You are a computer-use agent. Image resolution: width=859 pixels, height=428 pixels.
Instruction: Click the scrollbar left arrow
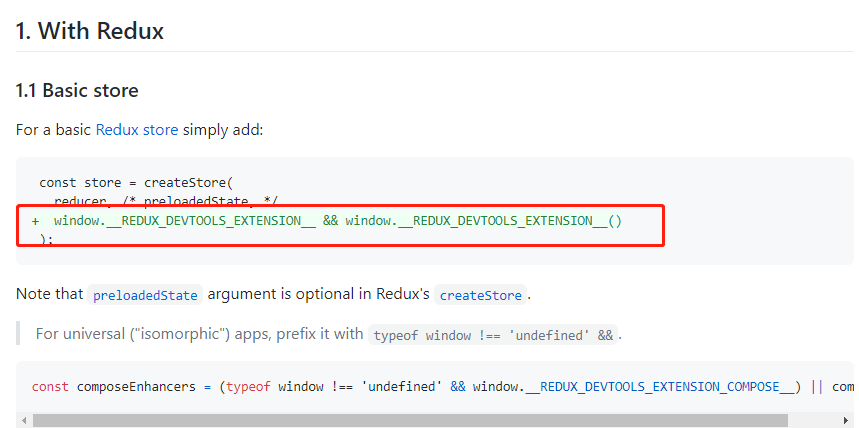pos(22,420)
